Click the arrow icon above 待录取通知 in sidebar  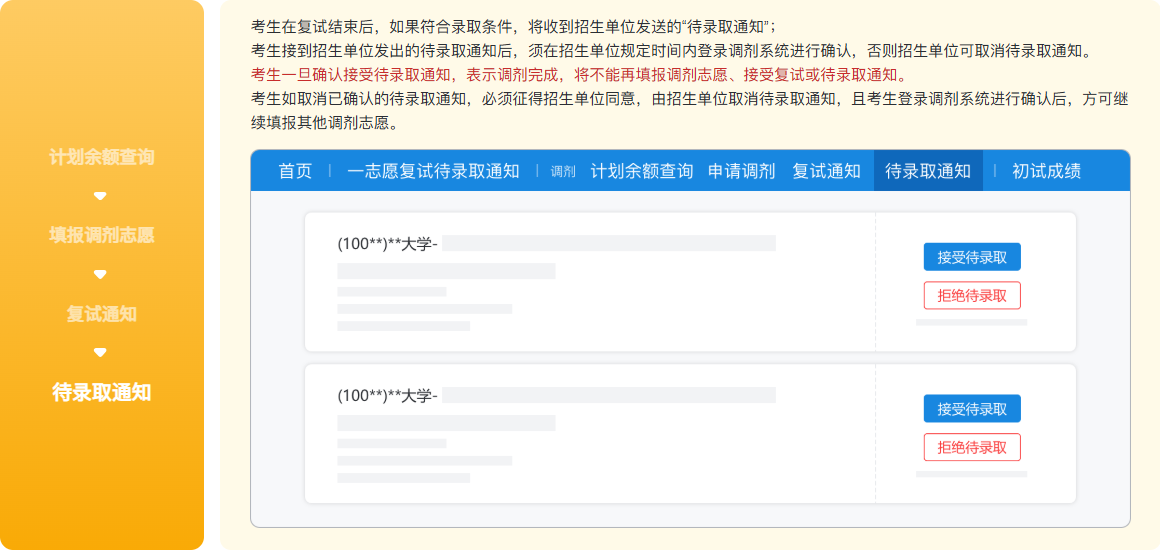pyautogui.click(x=100, y=352)
